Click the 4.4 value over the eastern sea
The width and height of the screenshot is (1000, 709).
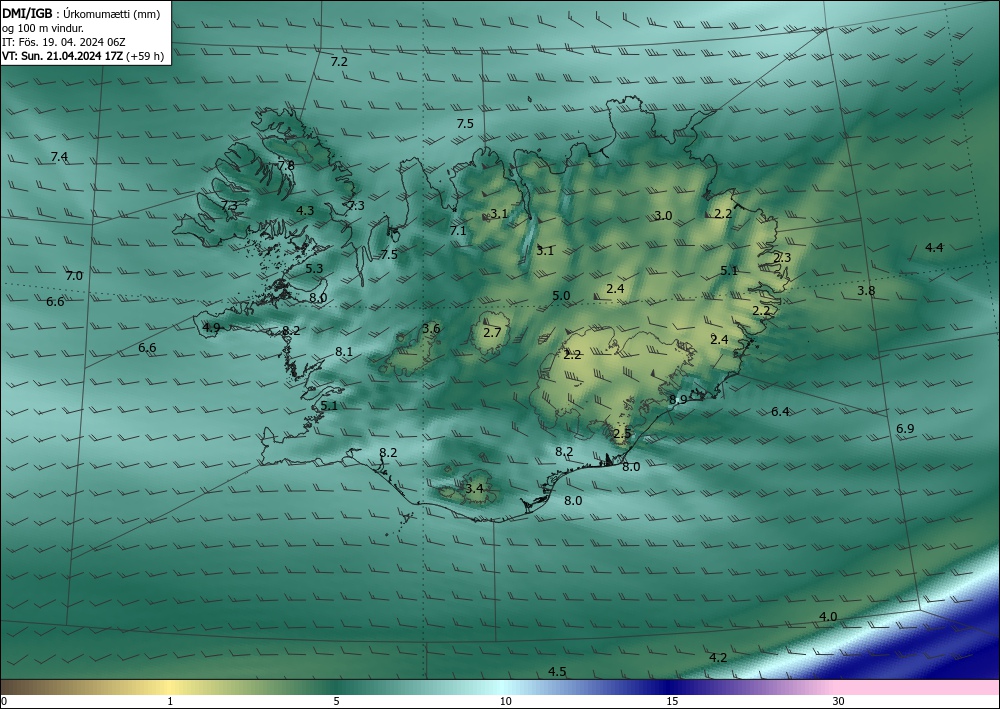click(x=934, y=247)
